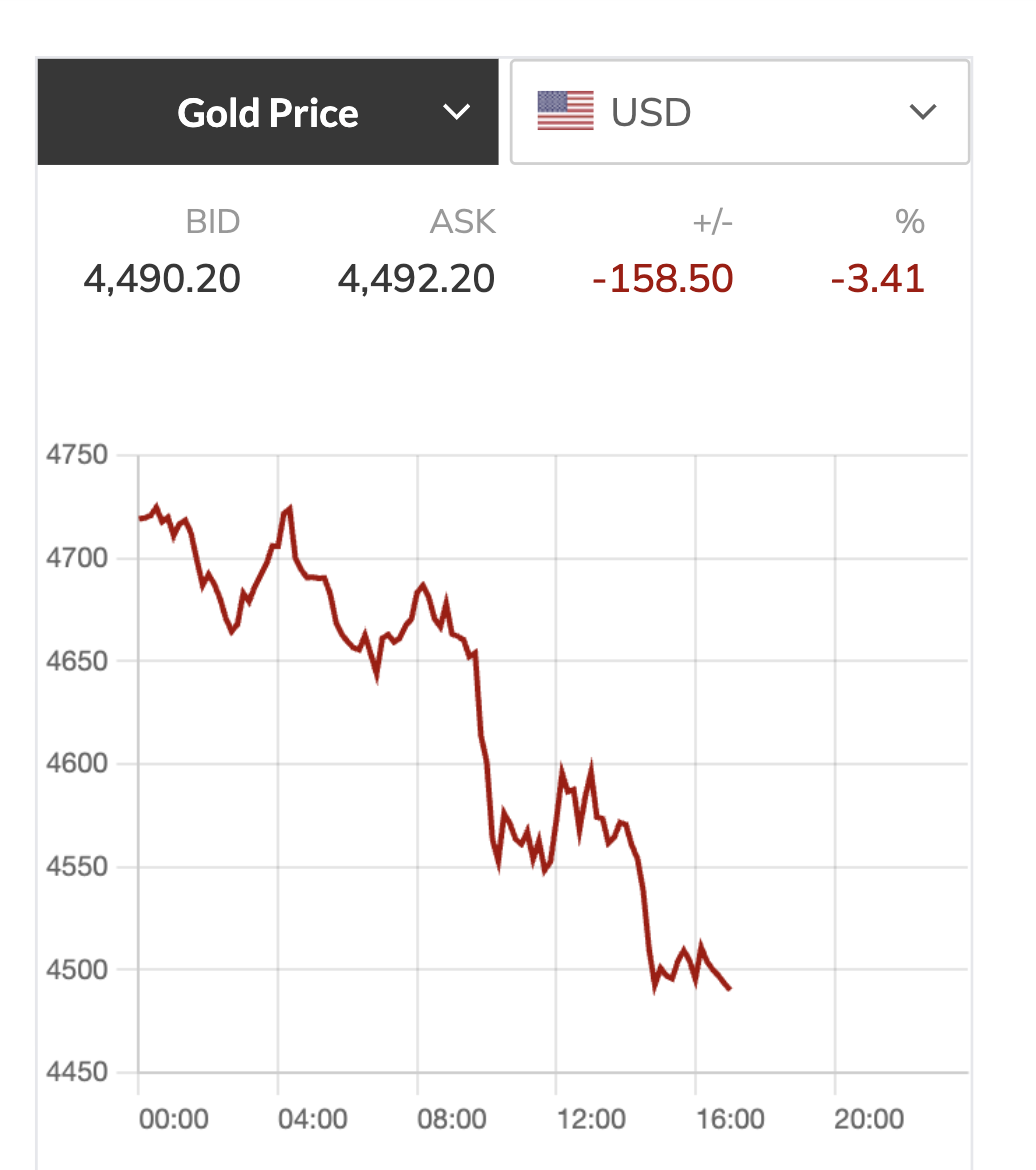Expand the USD currency selector arrow
Screen dimensions: 1036x1170
(922, 112)
